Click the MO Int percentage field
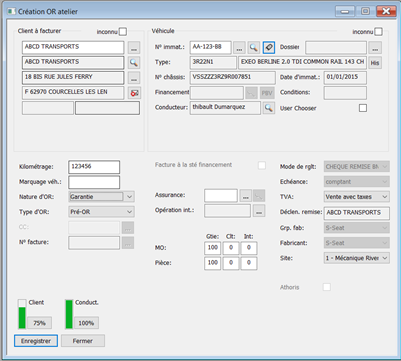 click(249, 248)
